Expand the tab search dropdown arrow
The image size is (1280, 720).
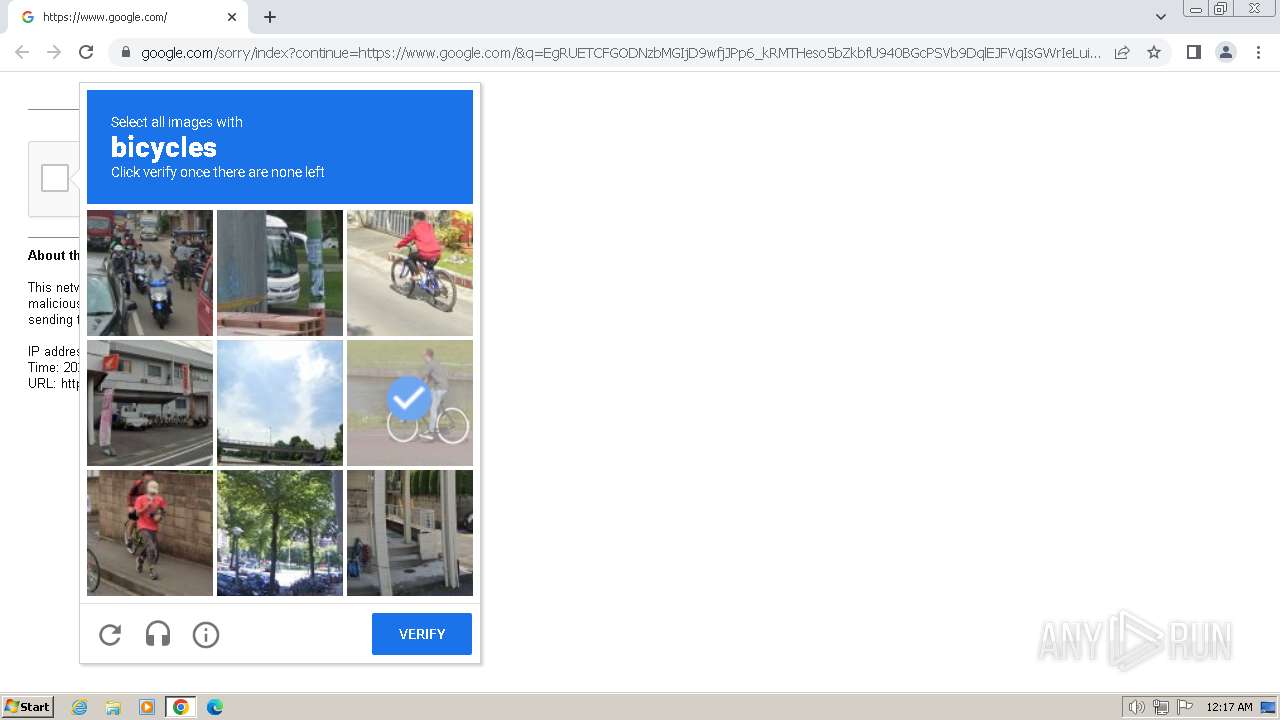[x=1161, y=17]
